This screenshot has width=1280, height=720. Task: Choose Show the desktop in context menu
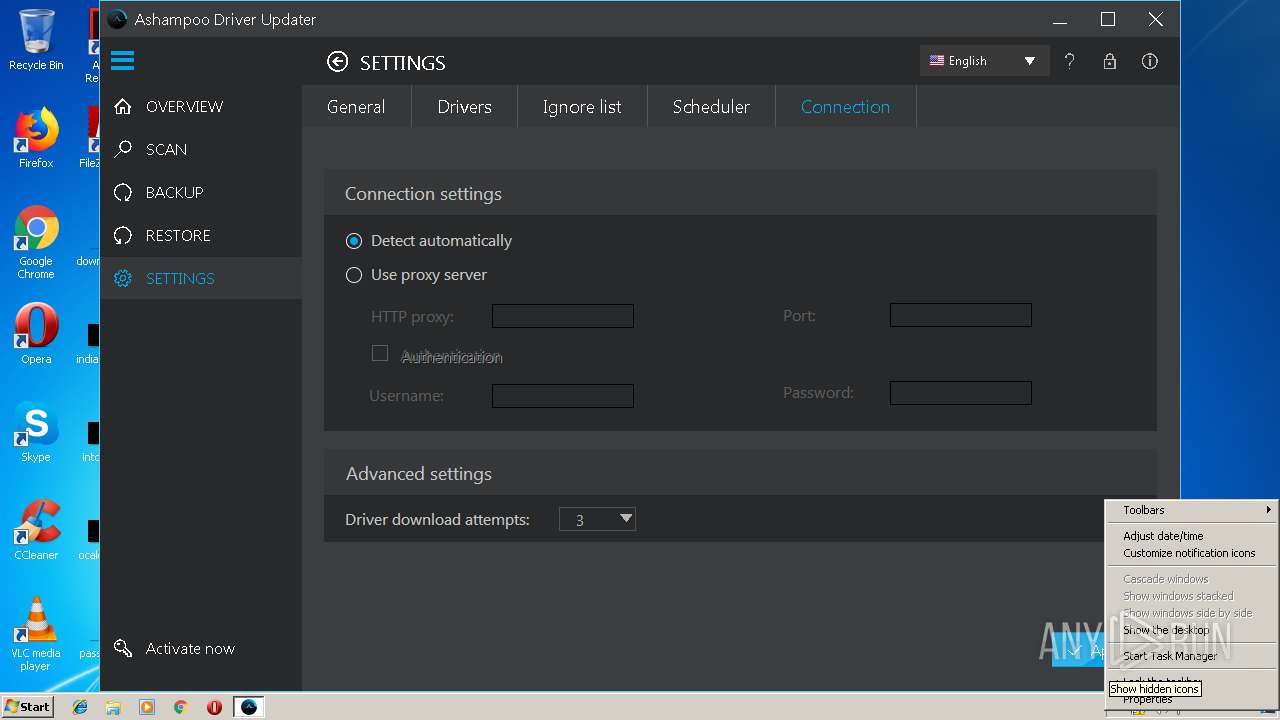pyautogui.click(x=1191, y=630)
